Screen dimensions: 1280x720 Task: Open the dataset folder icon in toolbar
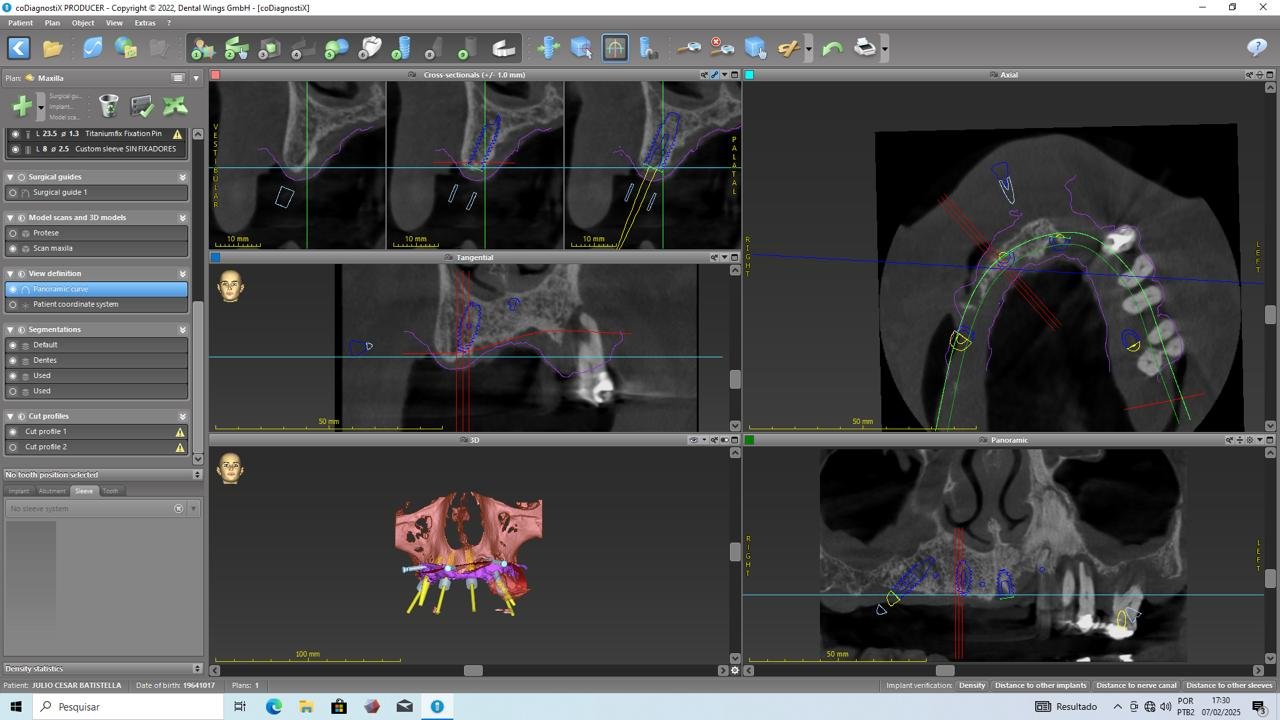pyautogui.click(x=53, y=47)
